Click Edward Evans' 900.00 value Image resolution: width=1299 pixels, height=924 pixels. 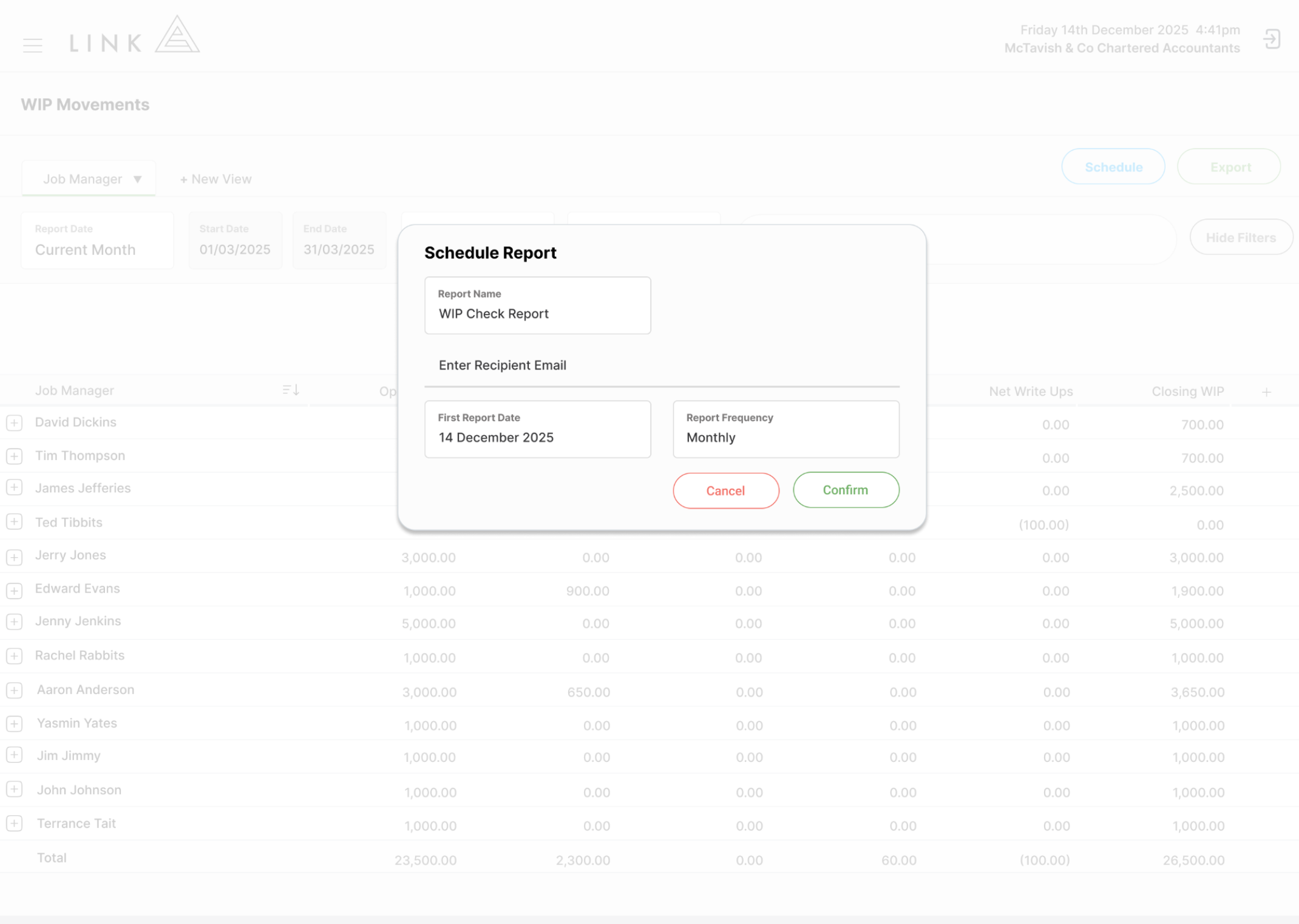[x=588, y=591]
